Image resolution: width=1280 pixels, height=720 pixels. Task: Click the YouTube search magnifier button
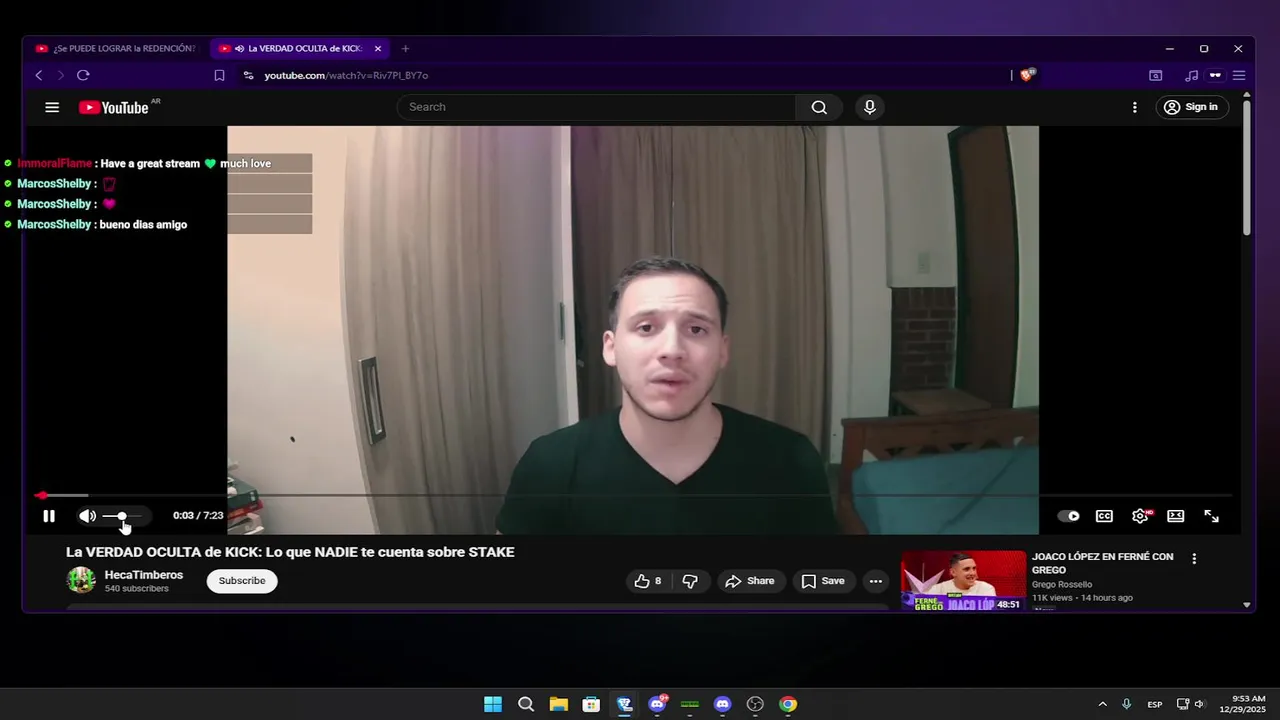pos(819,107)
